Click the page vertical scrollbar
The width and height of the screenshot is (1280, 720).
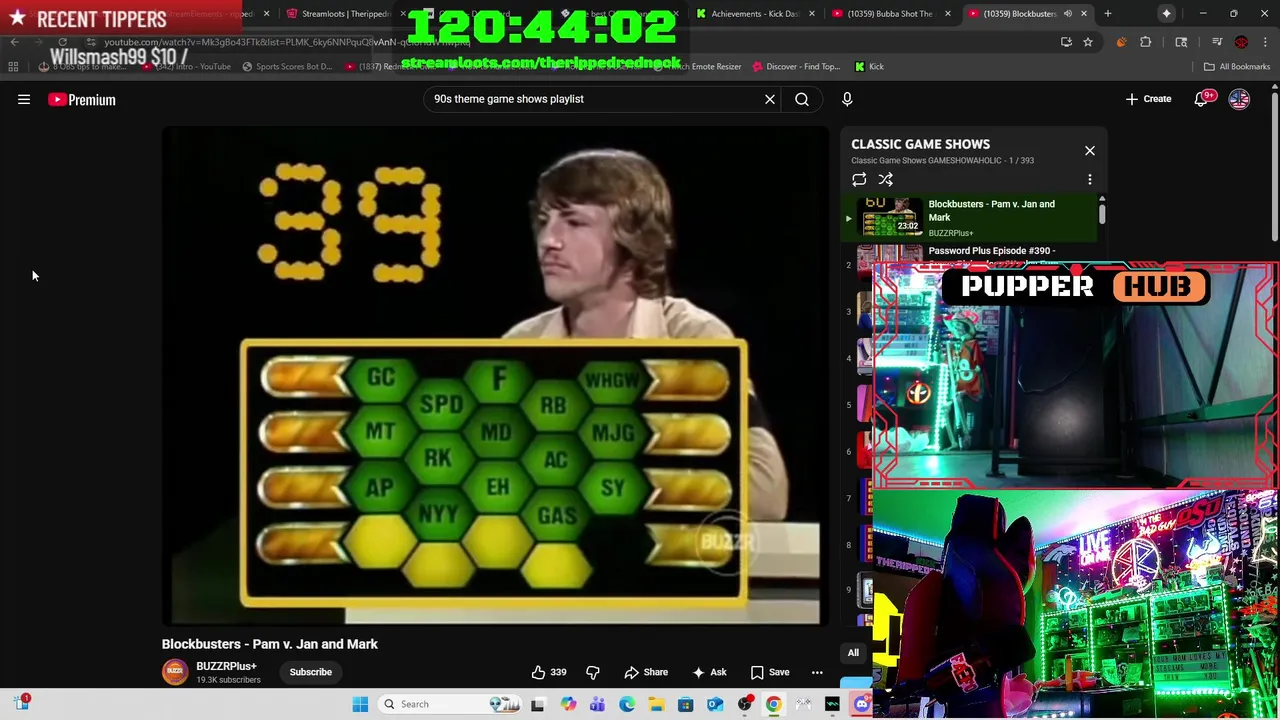[1274, 165]
